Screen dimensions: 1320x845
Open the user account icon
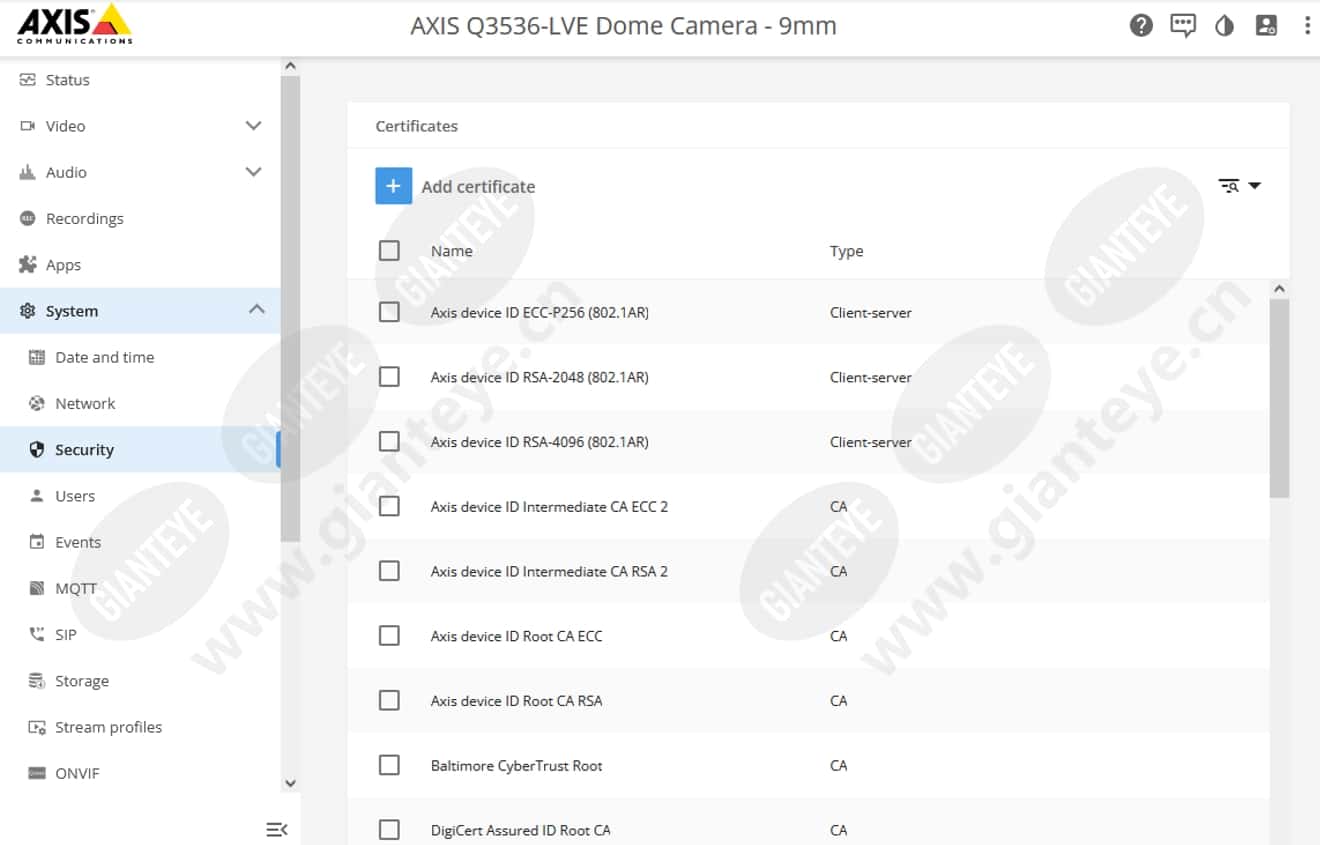click(x=1266, y=26)
